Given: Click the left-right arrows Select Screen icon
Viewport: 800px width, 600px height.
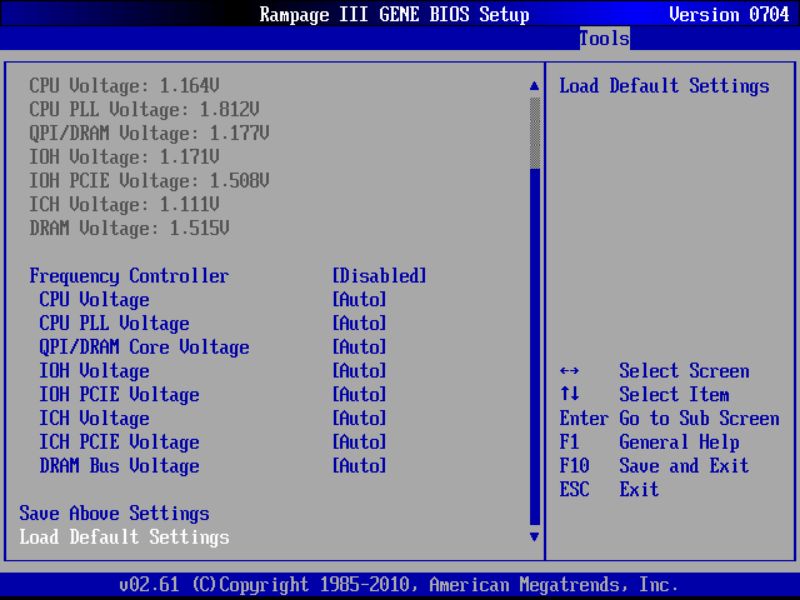Looking at the screenshot, I should pos(569,371).
